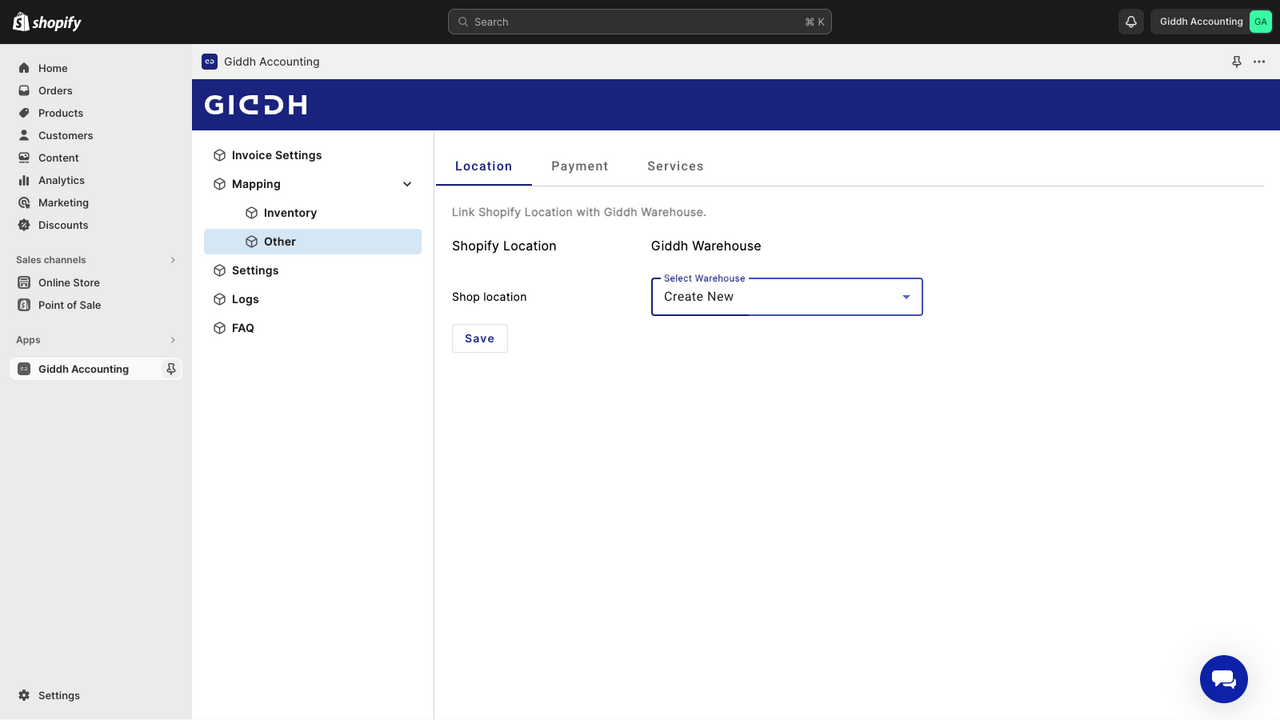Click the Settings gear icon
This screenshot has height=720, width=1280.
(x=24, y=696)
